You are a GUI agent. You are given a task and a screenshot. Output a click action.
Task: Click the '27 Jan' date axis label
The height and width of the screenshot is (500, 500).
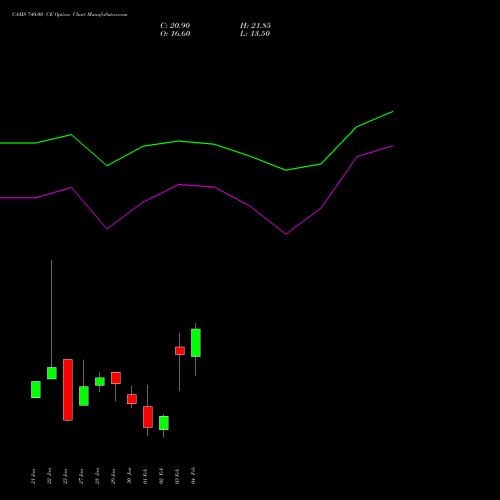coord(81,476)
